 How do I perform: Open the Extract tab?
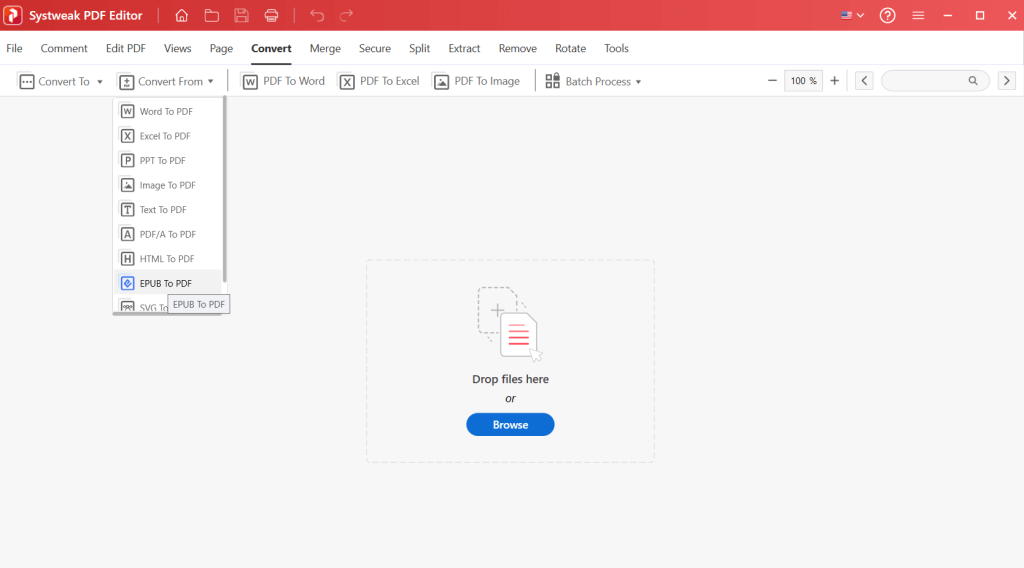464,48
